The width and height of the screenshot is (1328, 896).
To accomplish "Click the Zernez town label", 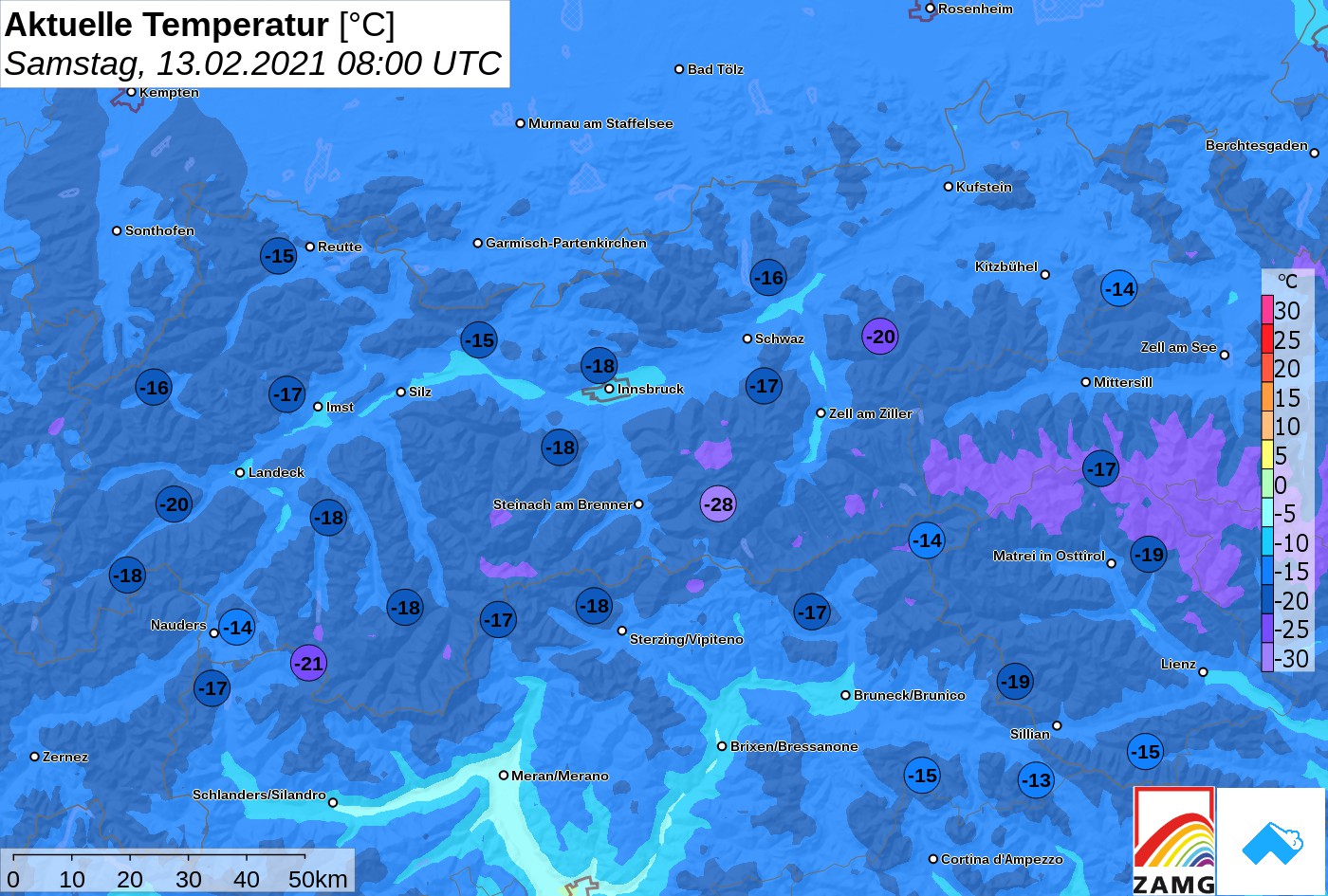I will click(65, 757).
